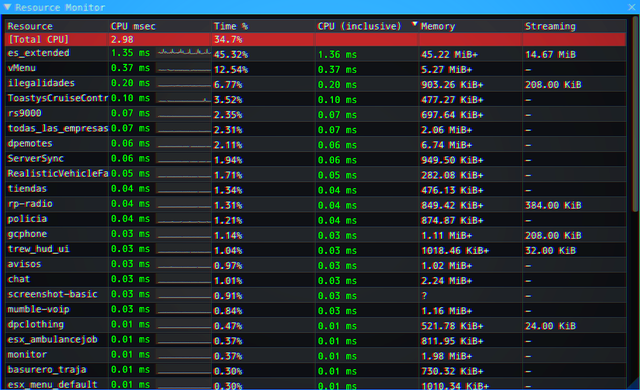Click es_extended CPU inclusive 1.36 ms

coord(337,55)
